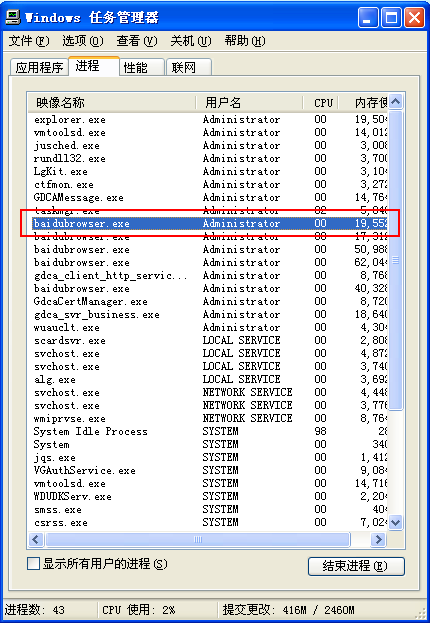This screenshot has height=623, width=430.
Task: Select the jqs.exe process
Action: click(208, 457)
